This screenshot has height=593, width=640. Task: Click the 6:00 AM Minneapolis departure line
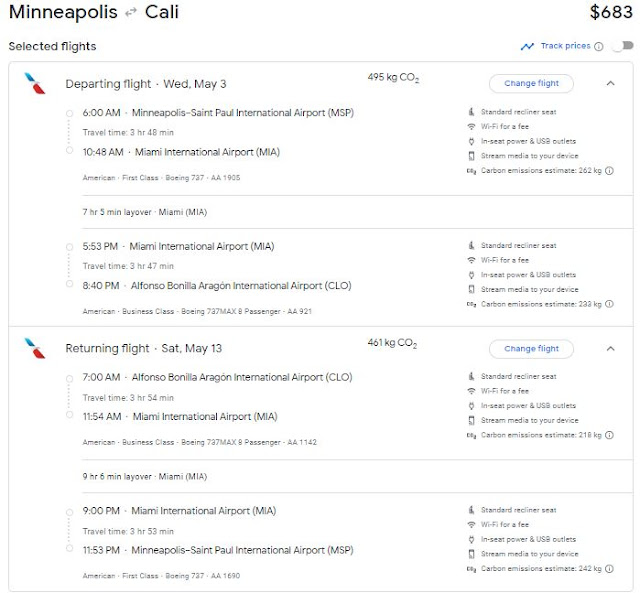tap(218, 113)
